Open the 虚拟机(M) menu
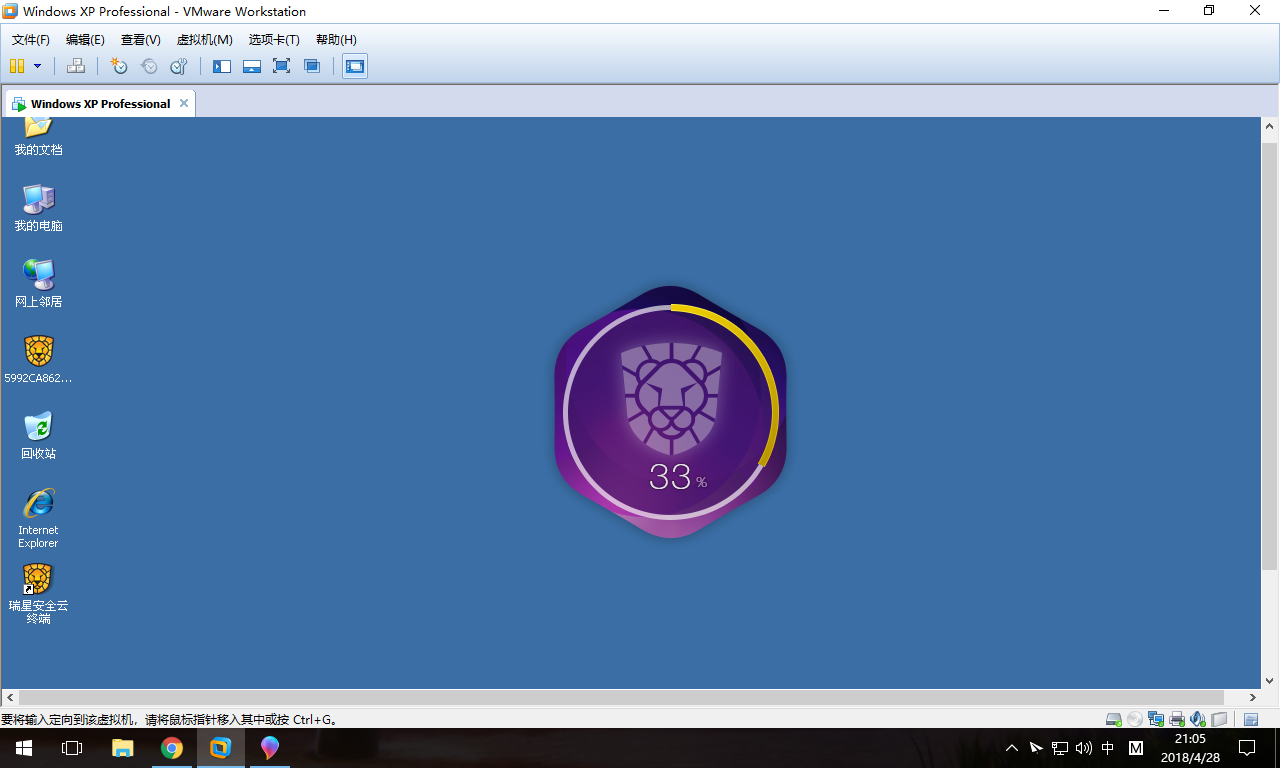 point(205,40)
